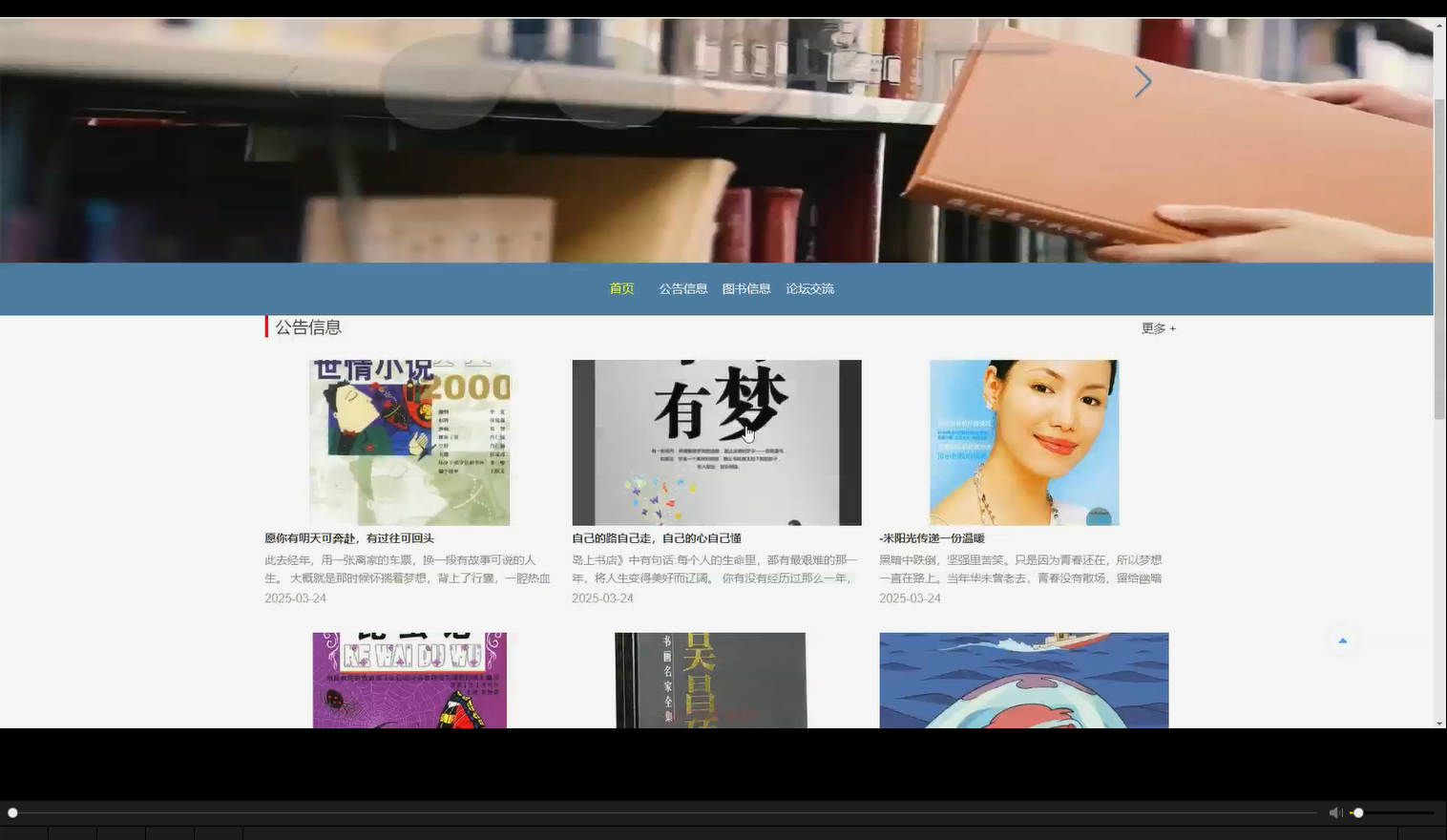Go to previous carousel slide arrow
The width and height of the screenshot is (1447, 840).
(293, 82)
